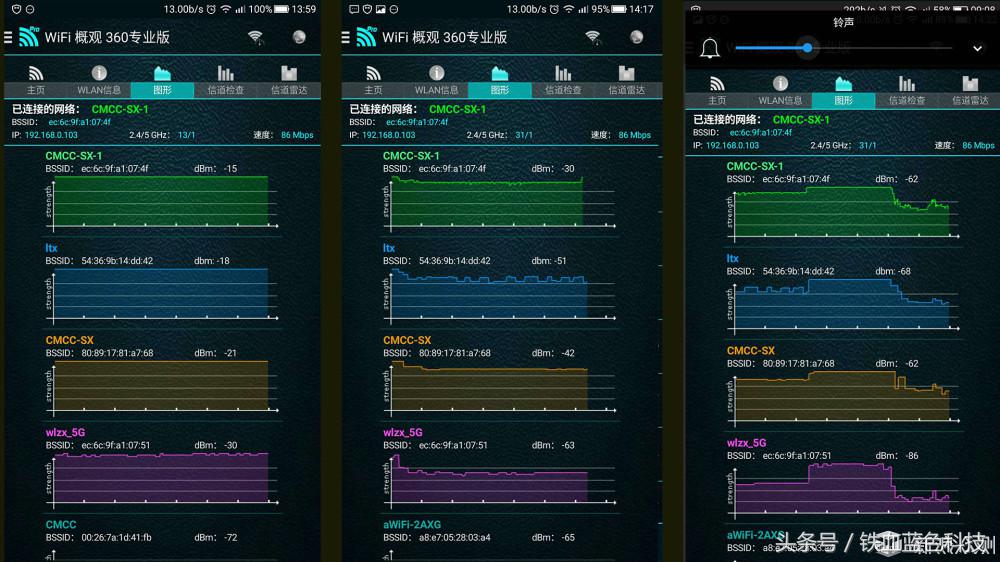Image resolution: width=1000 pixels, height=562 pixels.
Task: Tap shield icon in 13:59 status bar
Action: [17, 9]
